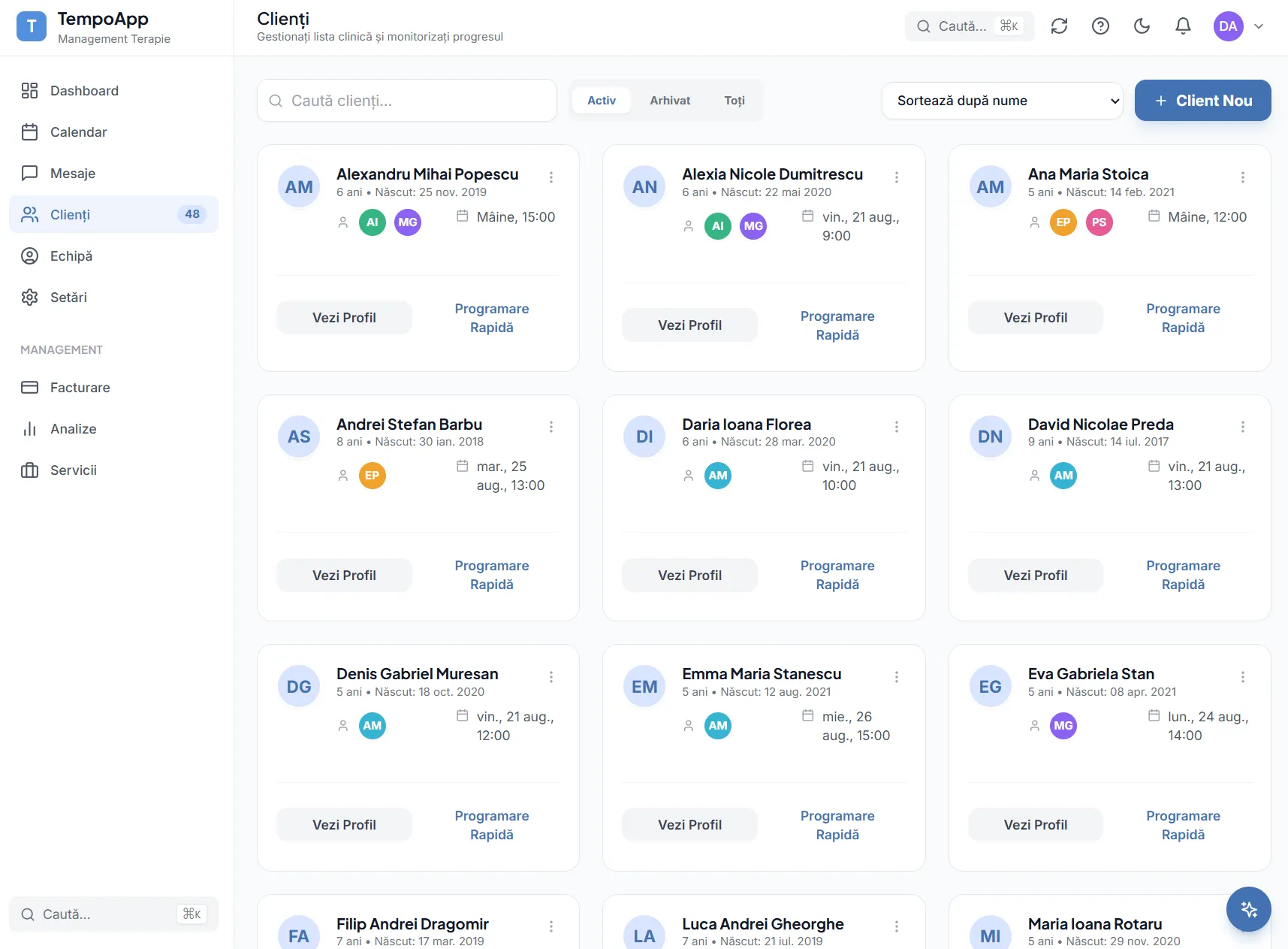Go to Calendar in the sidebar
The image size is (1288, 949).
click(x=113, y=132)
